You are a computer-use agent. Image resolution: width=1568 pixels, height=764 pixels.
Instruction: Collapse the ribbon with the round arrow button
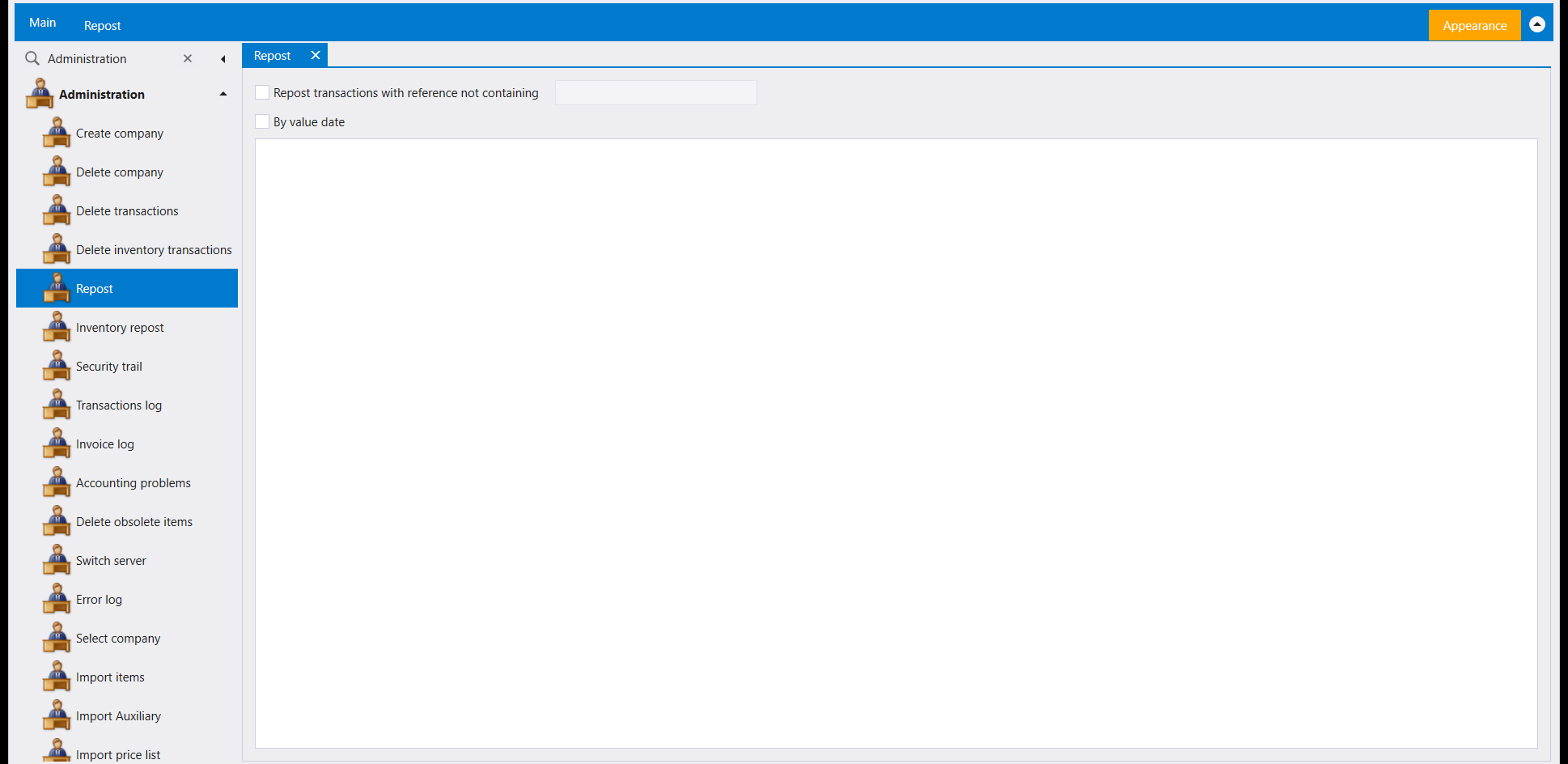tap(1537, 24)
